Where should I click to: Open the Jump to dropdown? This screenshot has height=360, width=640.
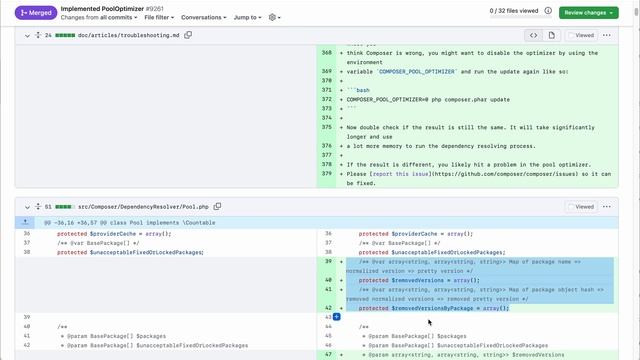pos(247,18)
